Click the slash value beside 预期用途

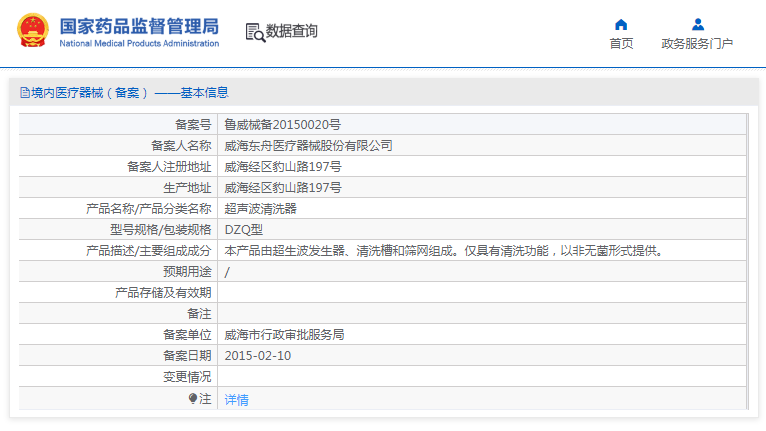(x=227, y=272)
